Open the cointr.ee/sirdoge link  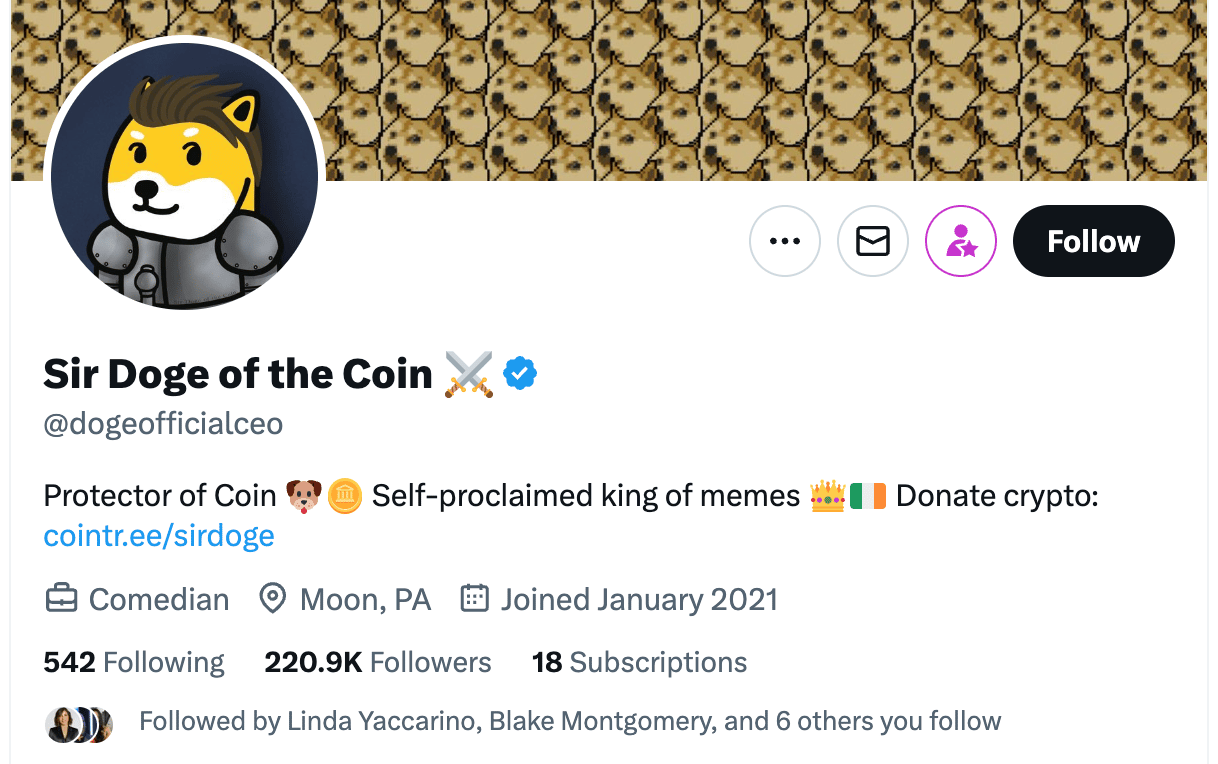click(159, 536)
